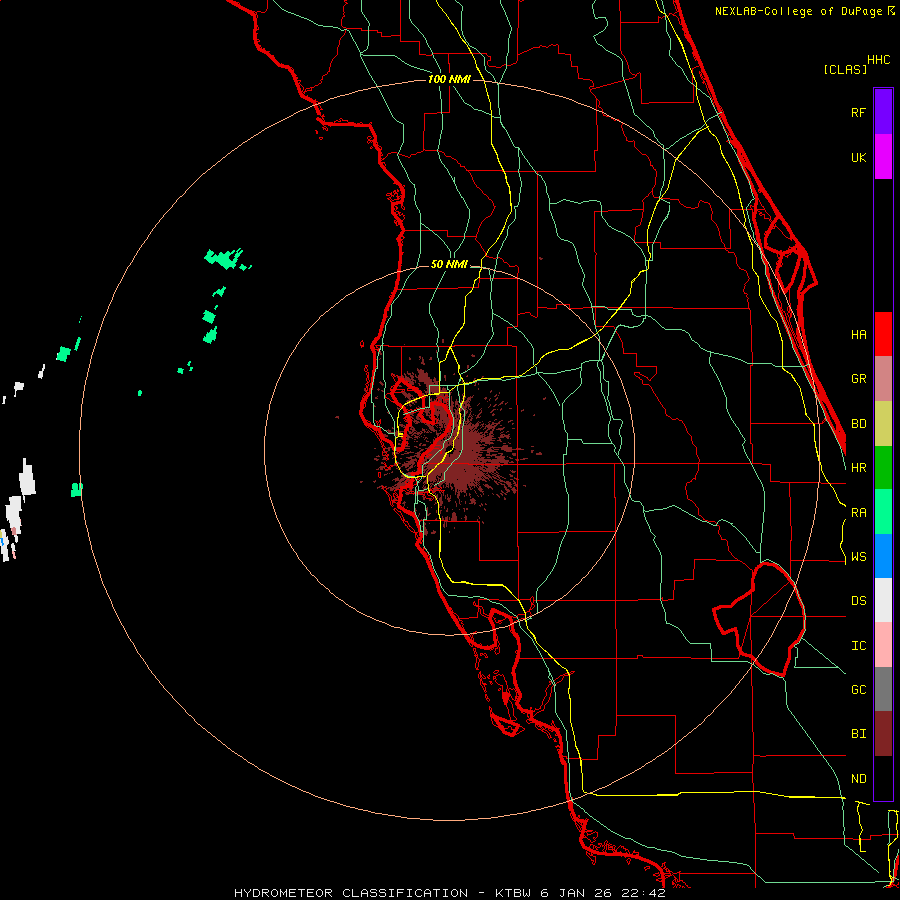Click the 'GC' legend label
Viewport: 900px width, 900px height.
858,690
